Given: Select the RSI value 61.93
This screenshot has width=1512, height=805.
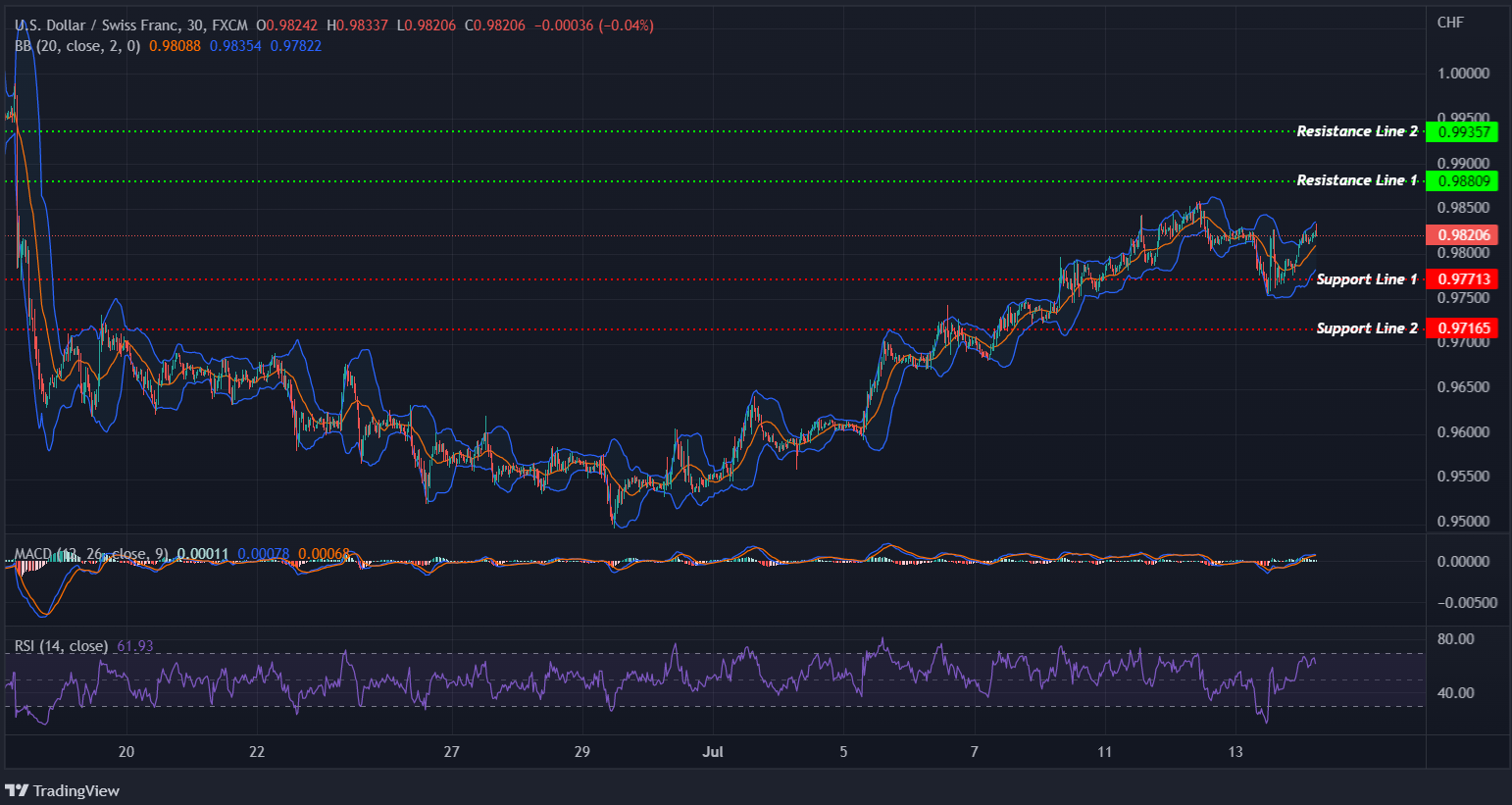Looking at the screenshot, I should click(133, 645).
